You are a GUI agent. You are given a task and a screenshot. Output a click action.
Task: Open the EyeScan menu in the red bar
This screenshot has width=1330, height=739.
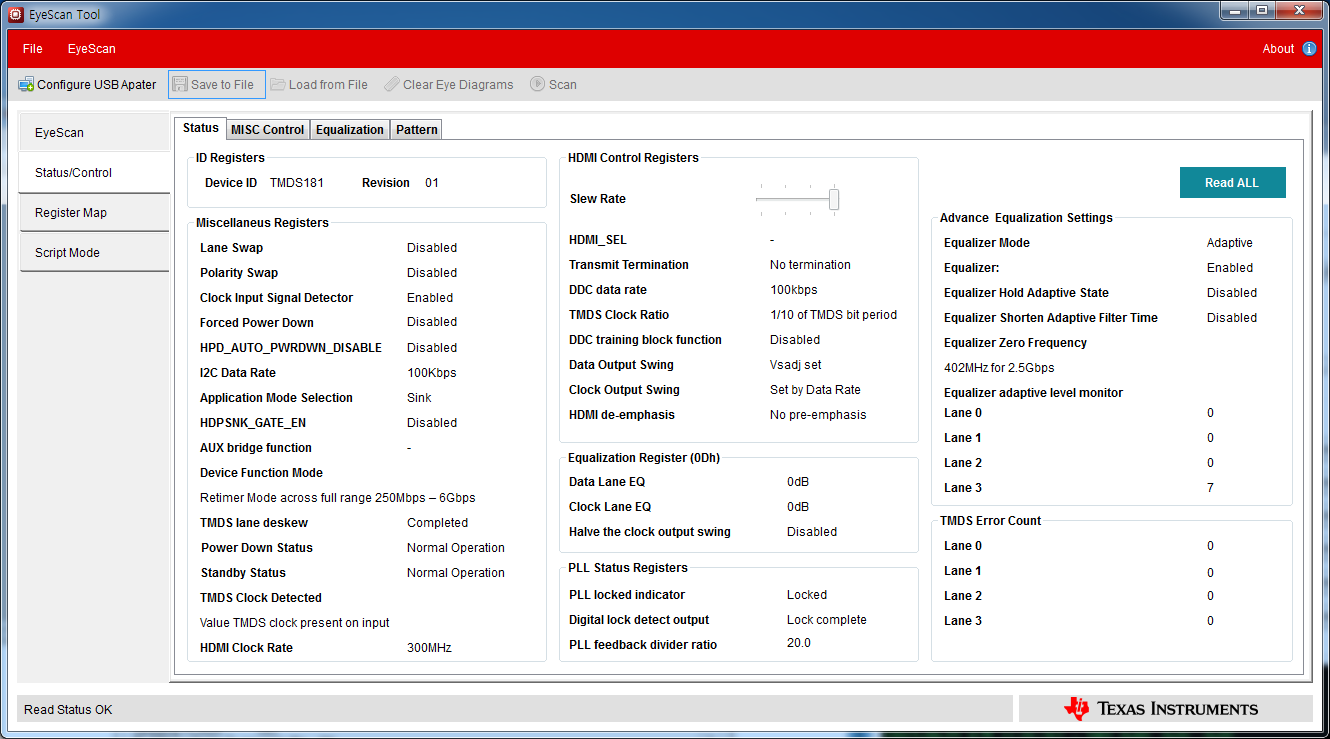click(92, 49)
